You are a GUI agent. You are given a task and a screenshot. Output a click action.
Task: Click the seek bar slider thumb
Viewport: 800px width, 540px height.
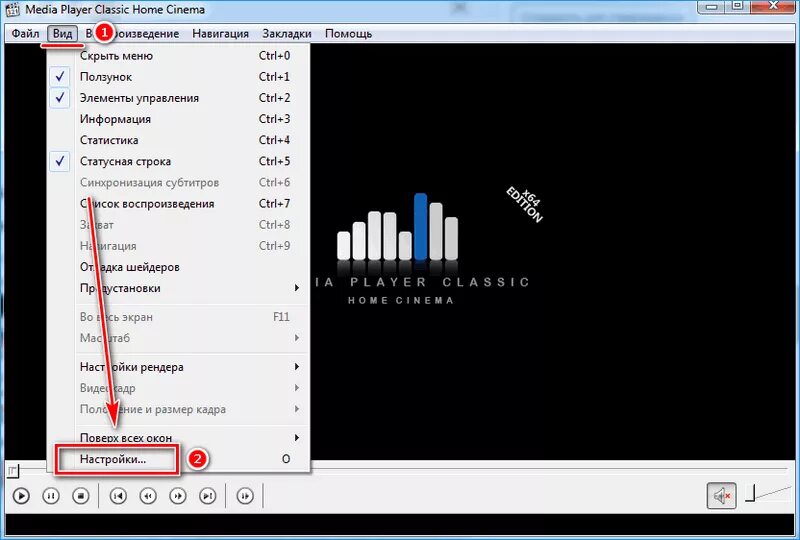tap(12, 470)
